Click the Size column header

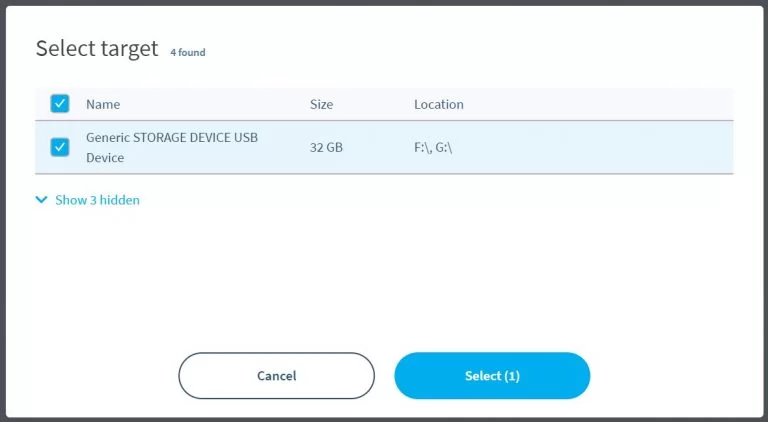[321, 104]
